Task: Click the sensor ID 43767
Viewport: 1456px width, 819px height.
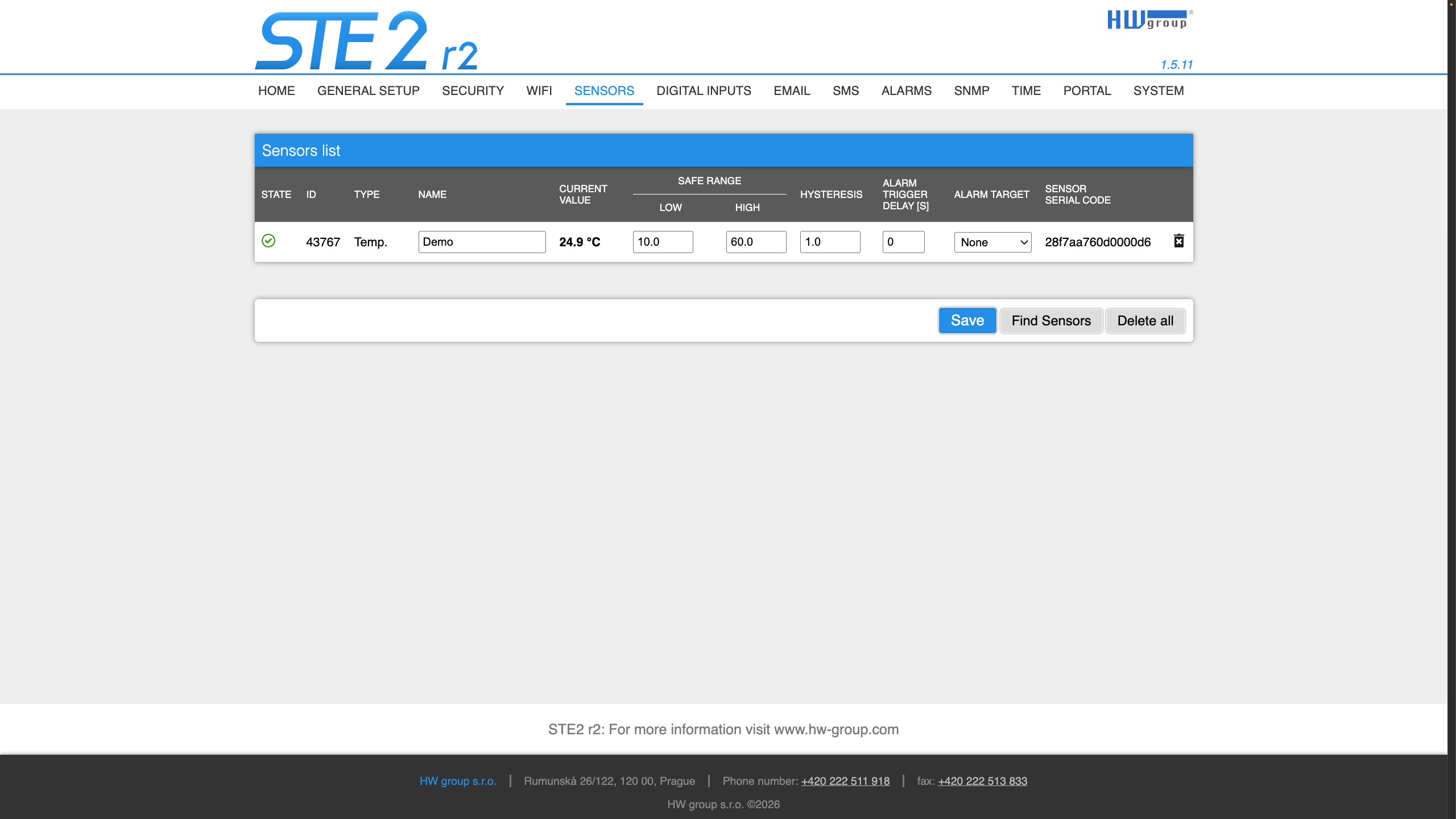Action: pyautogui.click(x=323, y=242)
